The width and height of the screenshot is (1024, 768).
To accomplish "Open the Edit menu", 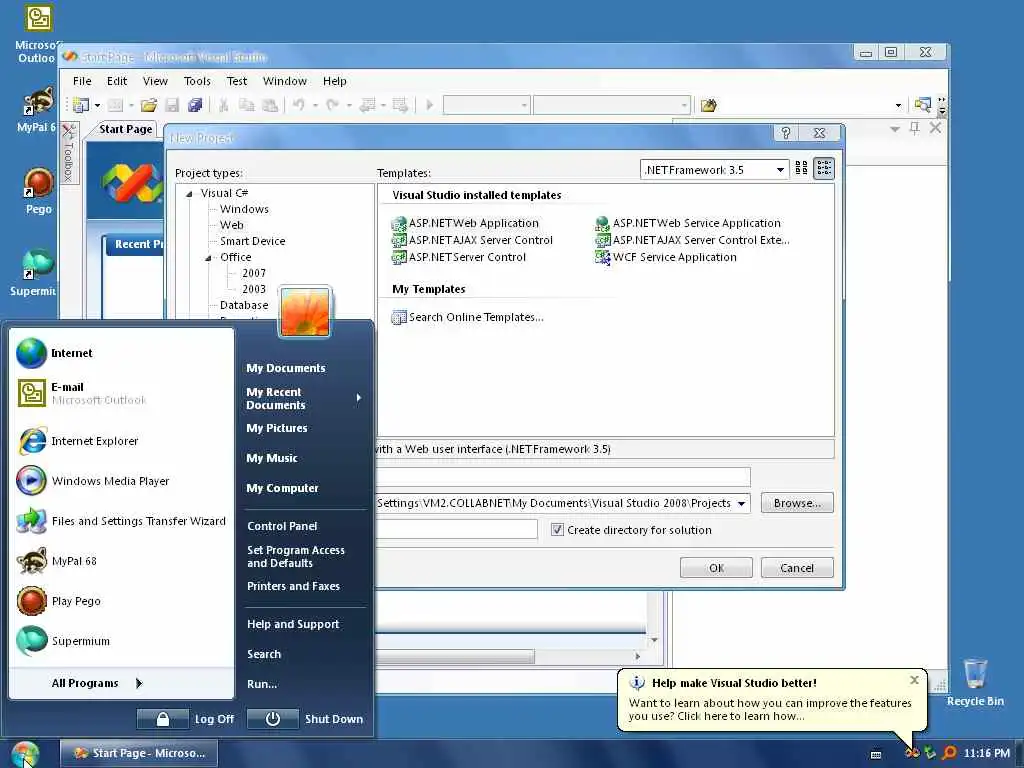I will coord(117,81).
